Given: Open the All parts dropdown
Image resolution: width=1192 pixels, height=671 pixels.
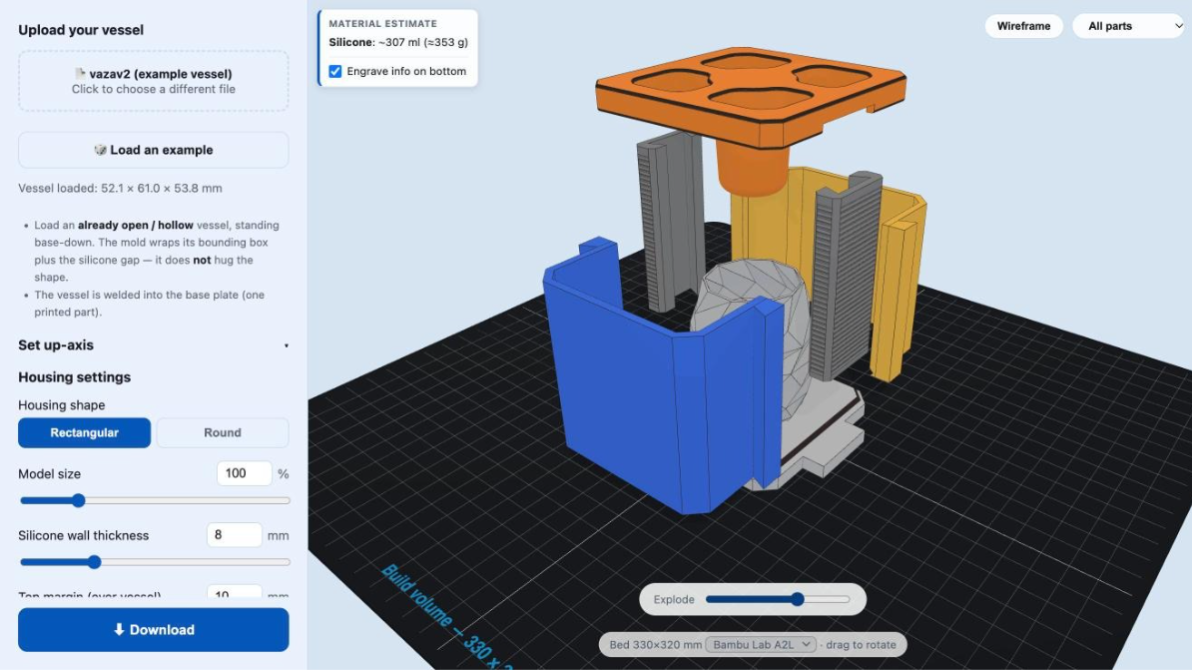Looking at the screenshot, I should (x=1130, y=26).
